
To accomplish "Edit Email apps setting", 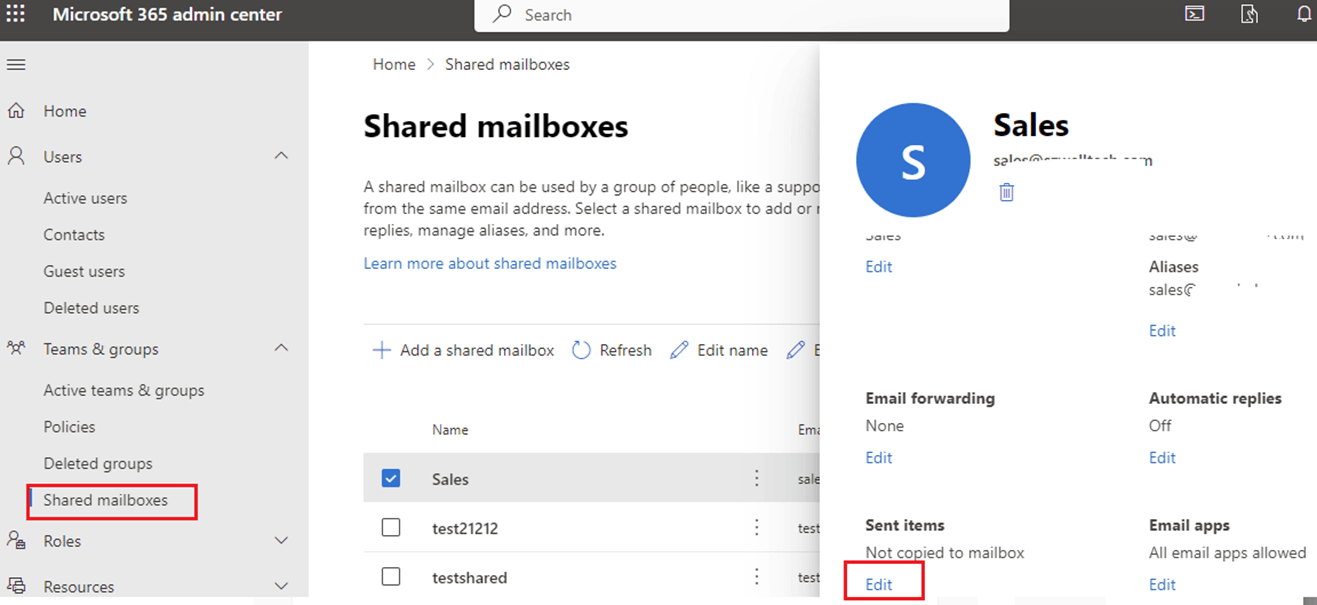I will pos(1162,584).
